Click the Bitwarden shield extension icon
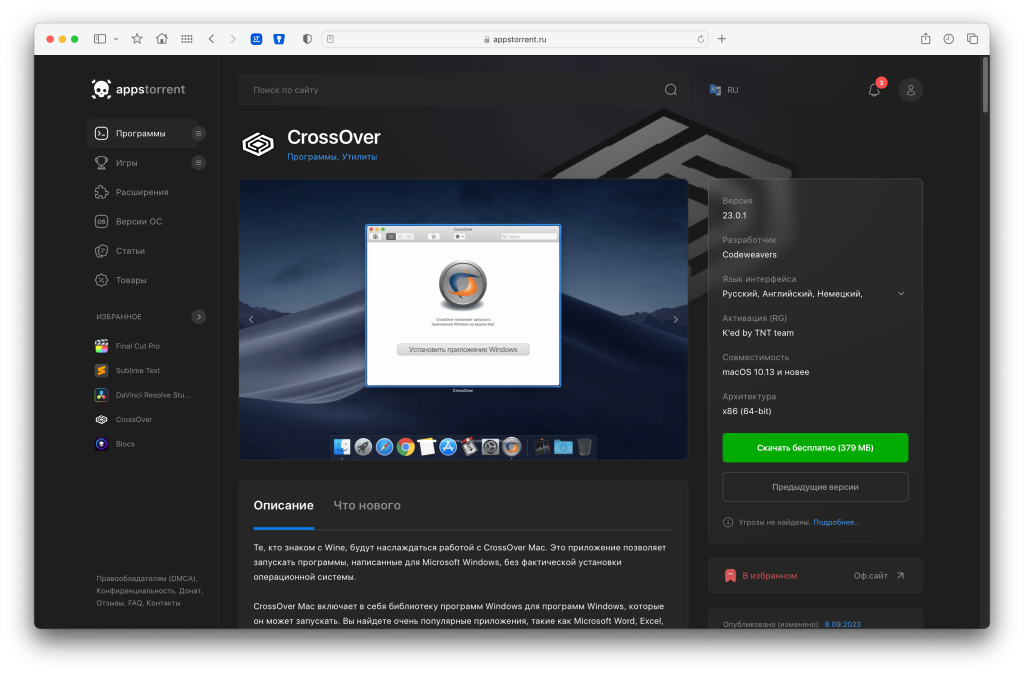The width and height of the screenshot is (1024, 674). pyautogui.click(x=279, y=39)
